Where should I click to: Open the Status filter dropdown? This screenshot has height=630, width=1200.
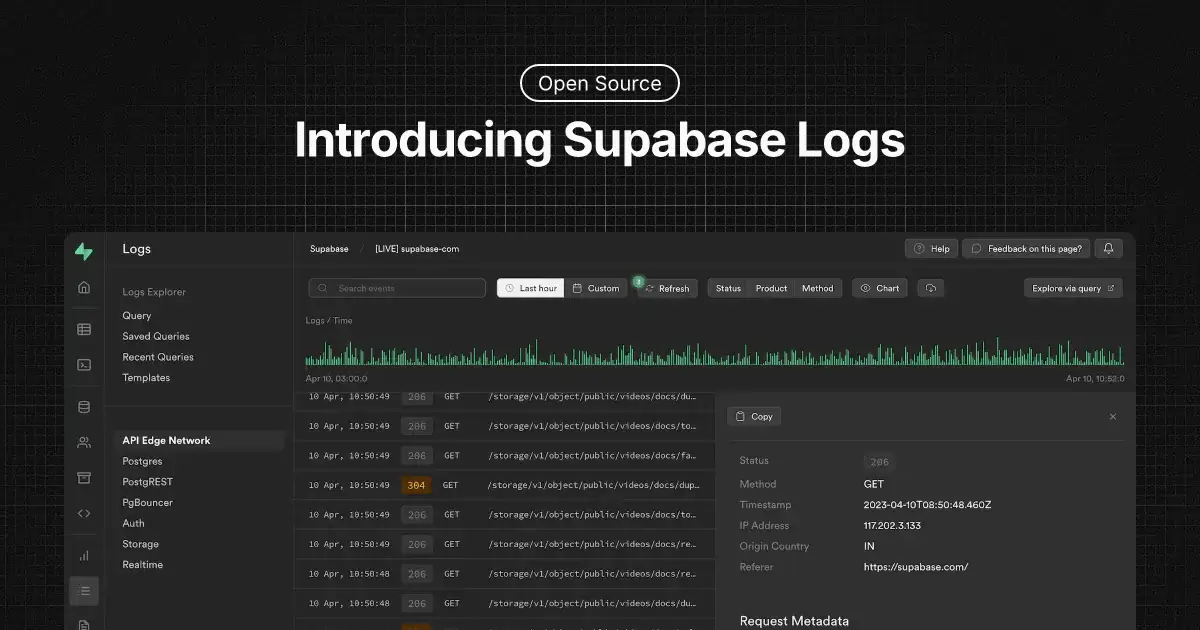728,288
